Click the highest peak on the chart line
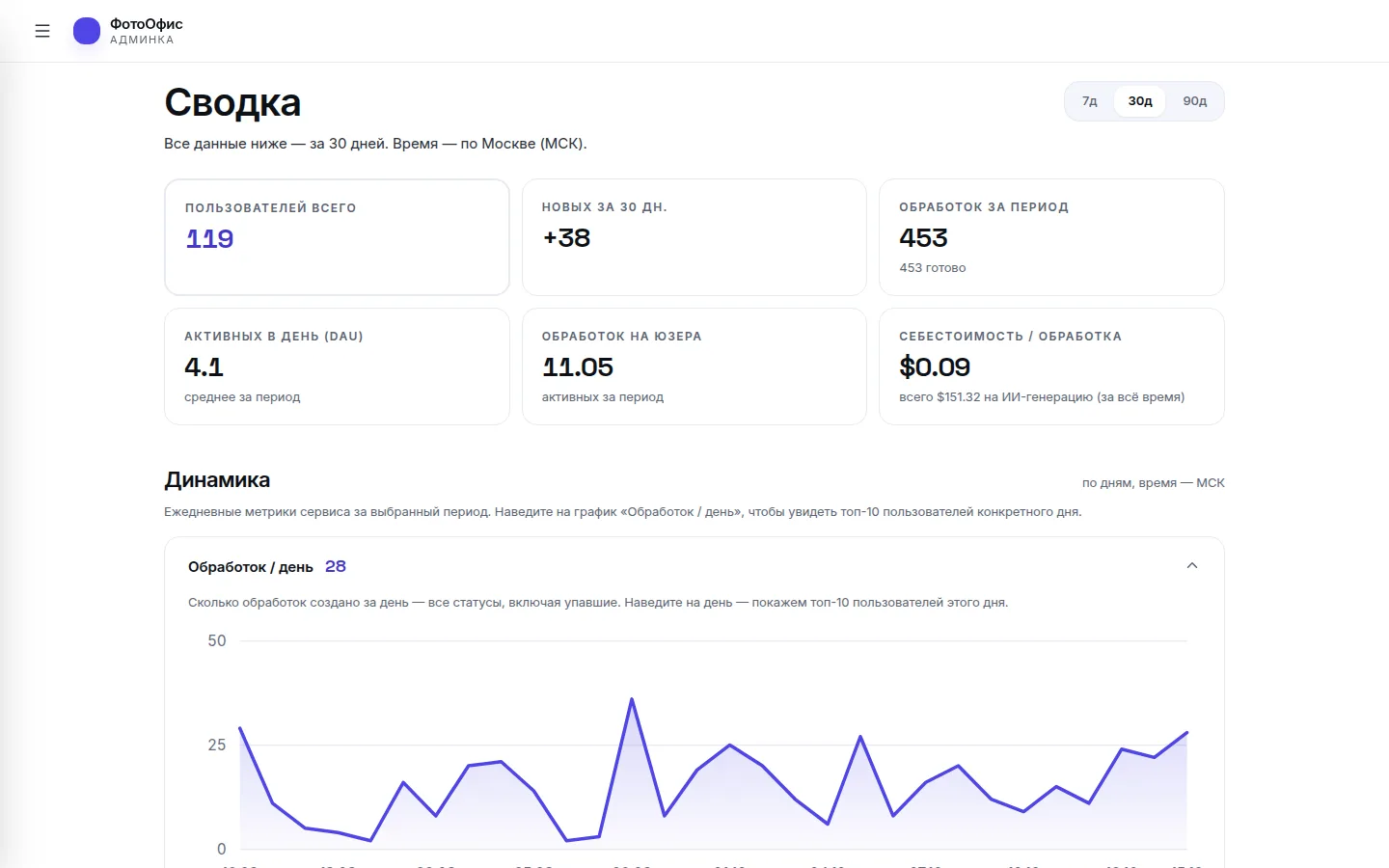 tap(632, 699)
